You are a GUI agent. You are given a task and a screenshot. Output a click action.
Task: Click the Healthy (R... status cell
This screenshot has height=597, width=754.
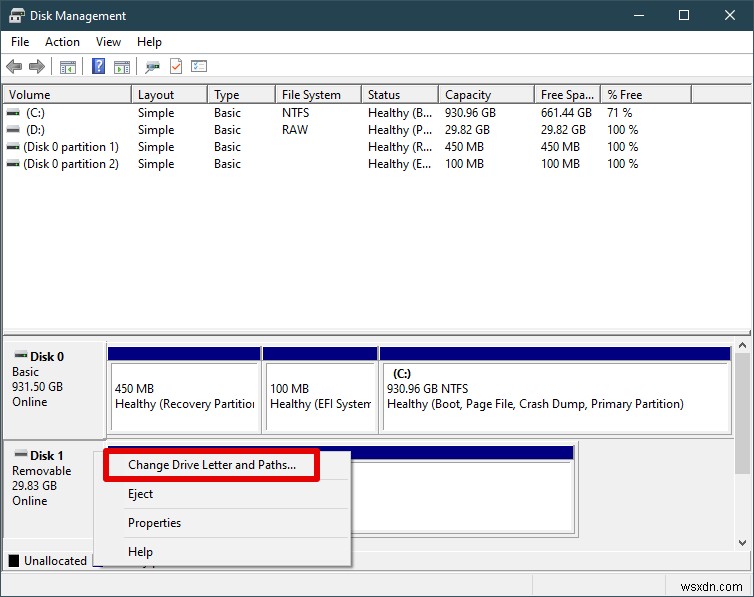[x=400, y=147]
